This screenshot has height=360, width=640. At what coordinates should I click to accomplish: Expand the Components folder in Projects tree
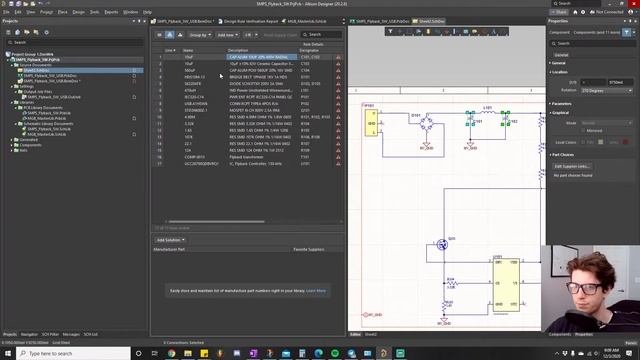coord(11,145)
